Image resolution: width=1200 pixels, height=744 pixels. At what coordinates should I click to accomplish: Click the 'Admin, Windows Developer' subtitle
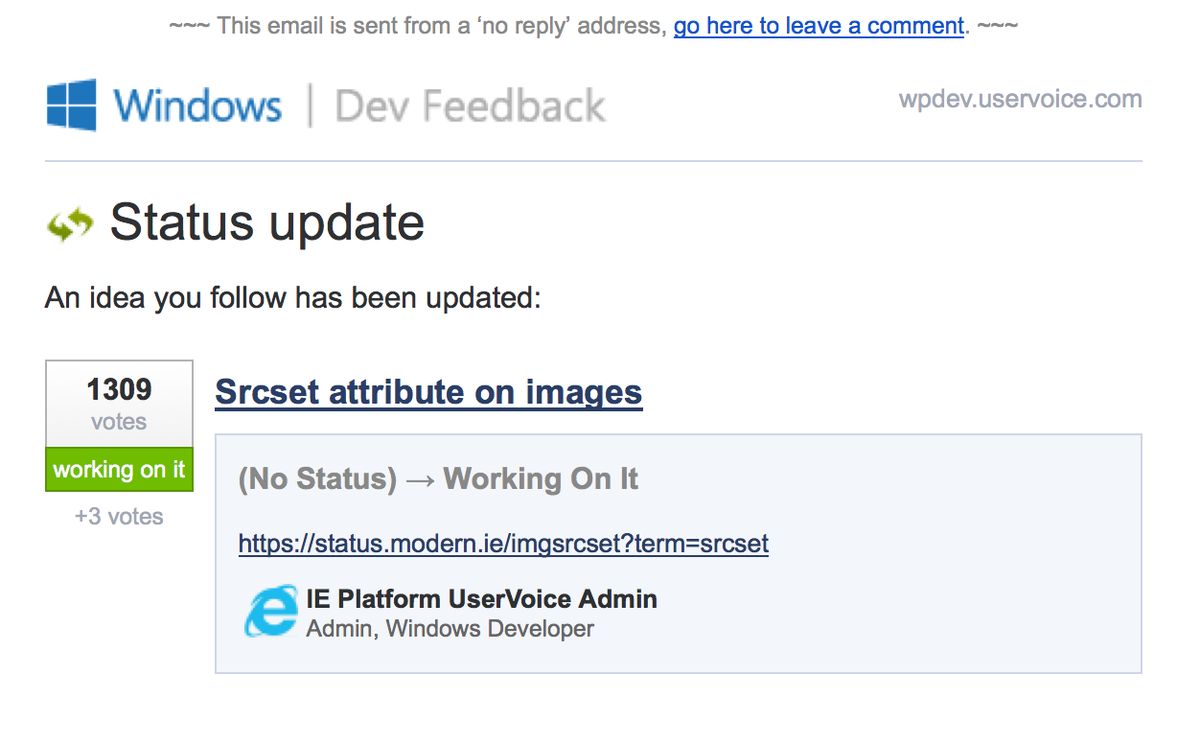click(x=449, y=629)
